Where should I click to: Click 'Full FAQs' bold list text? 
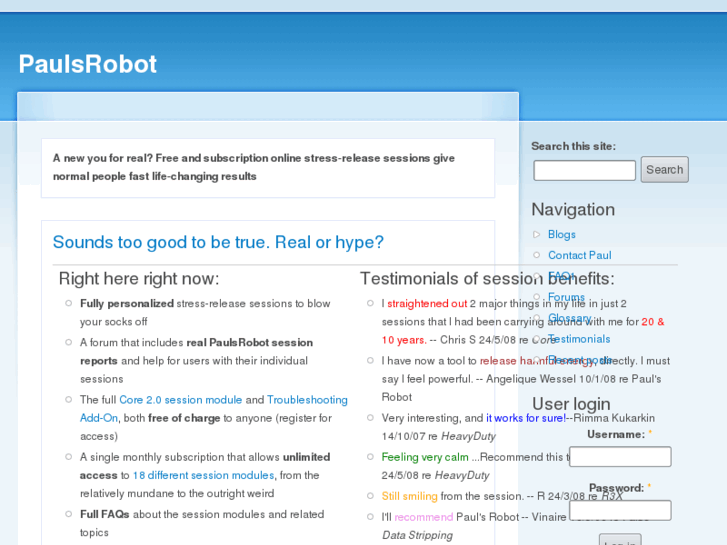(104, 514)
